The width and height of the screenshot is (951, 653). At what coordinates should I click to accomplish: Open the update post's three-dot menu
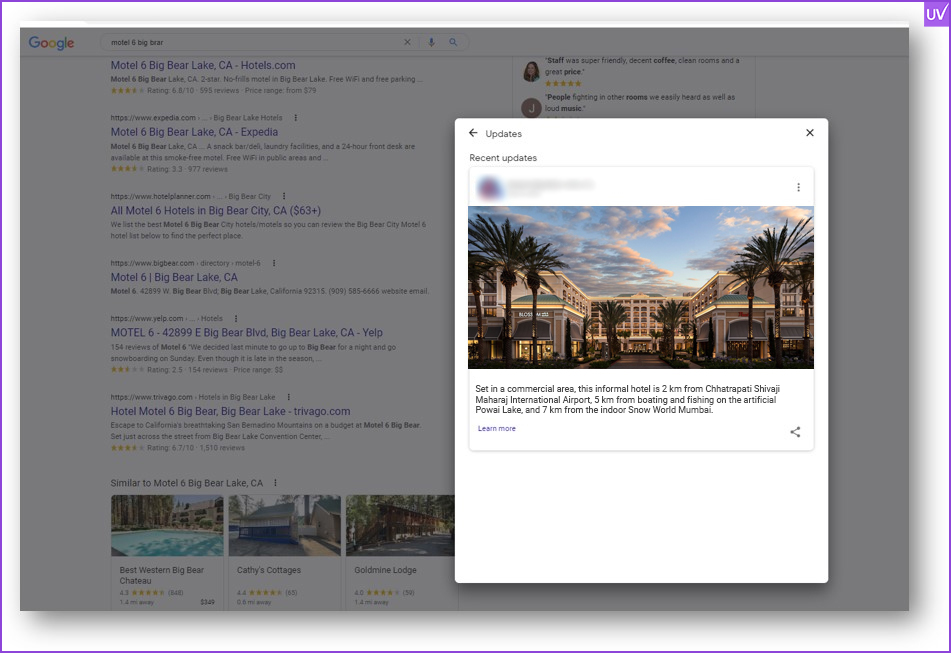click(798, 187)
